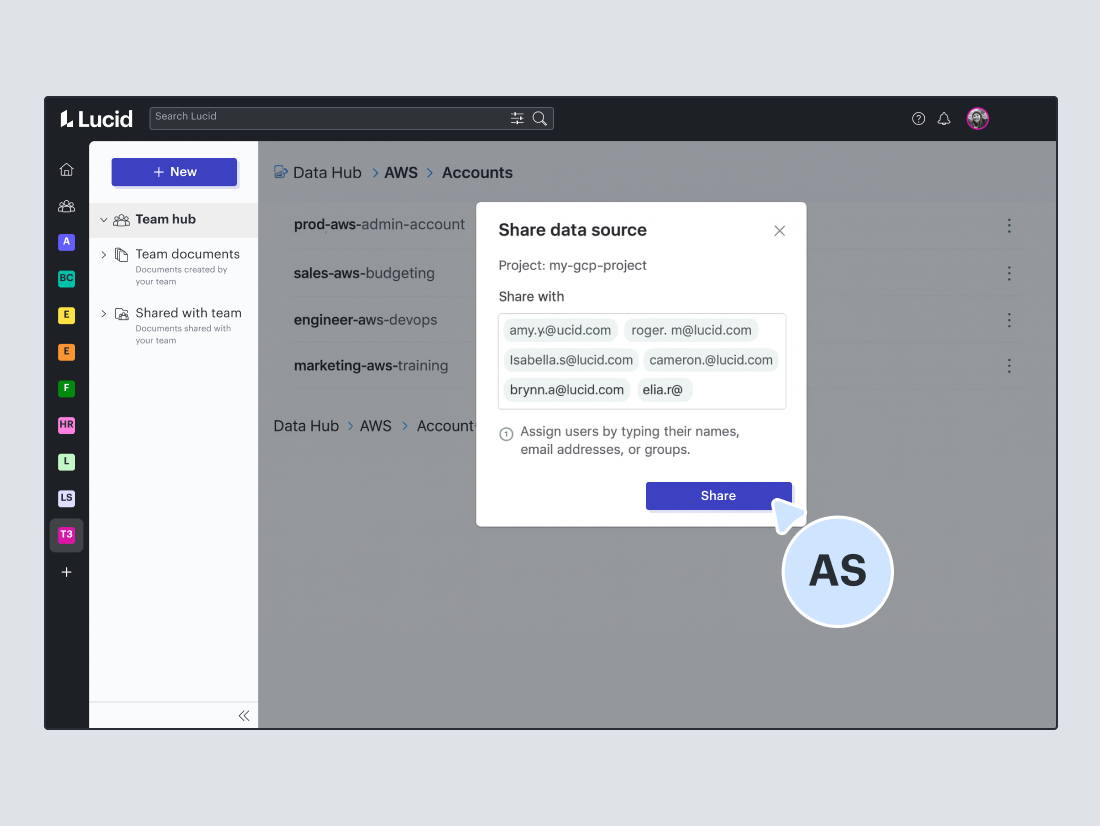Viewport: 1100px width, 826px height.
Task: Click the Search Lucid input field
Action: click(328, 118)
